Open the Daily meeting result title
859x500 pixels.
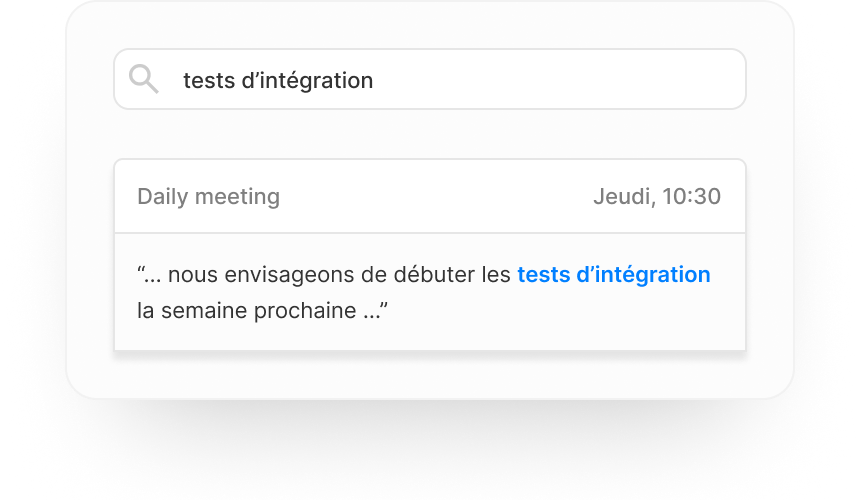pos(208,196)
